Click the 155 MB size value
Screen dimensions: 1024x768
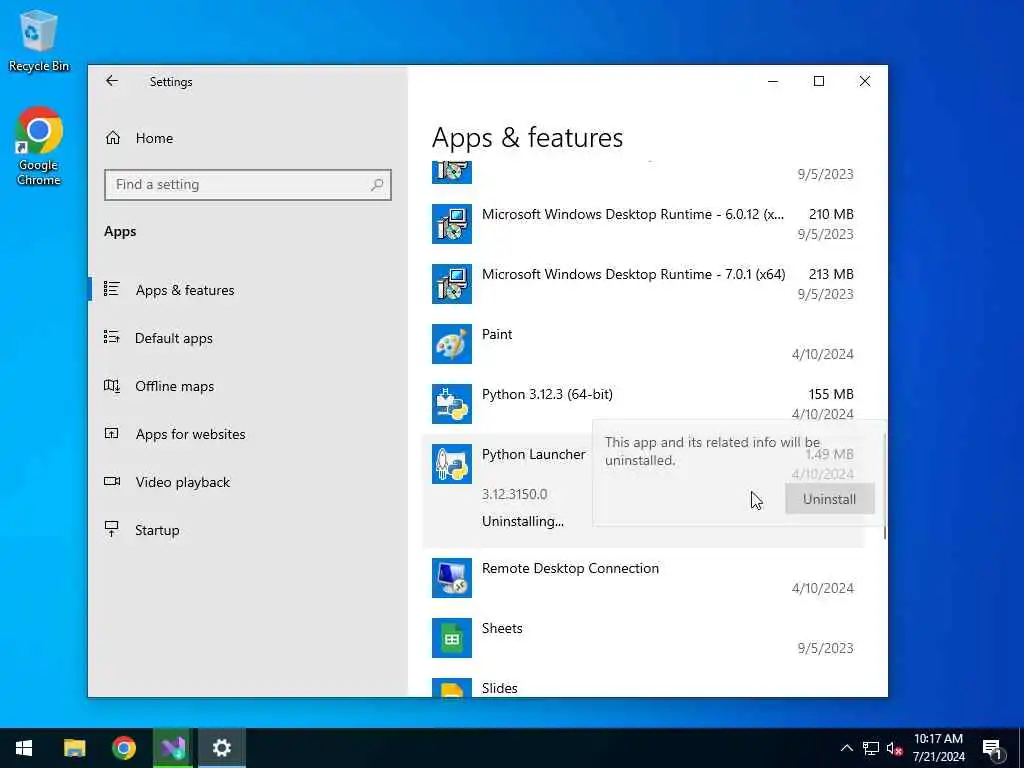(x=831, y=394)
